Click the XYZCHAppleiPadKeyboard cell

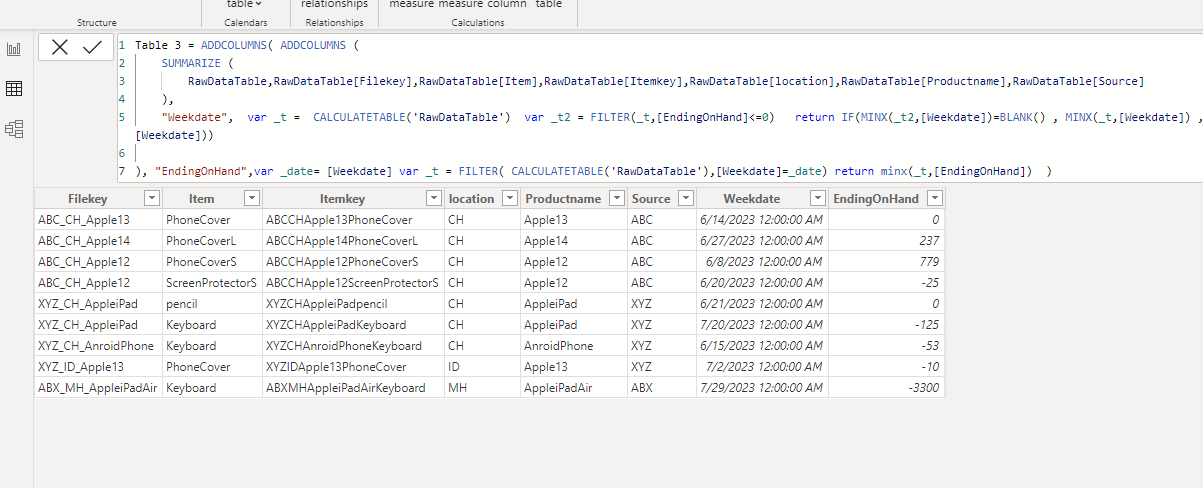[353, 324]
